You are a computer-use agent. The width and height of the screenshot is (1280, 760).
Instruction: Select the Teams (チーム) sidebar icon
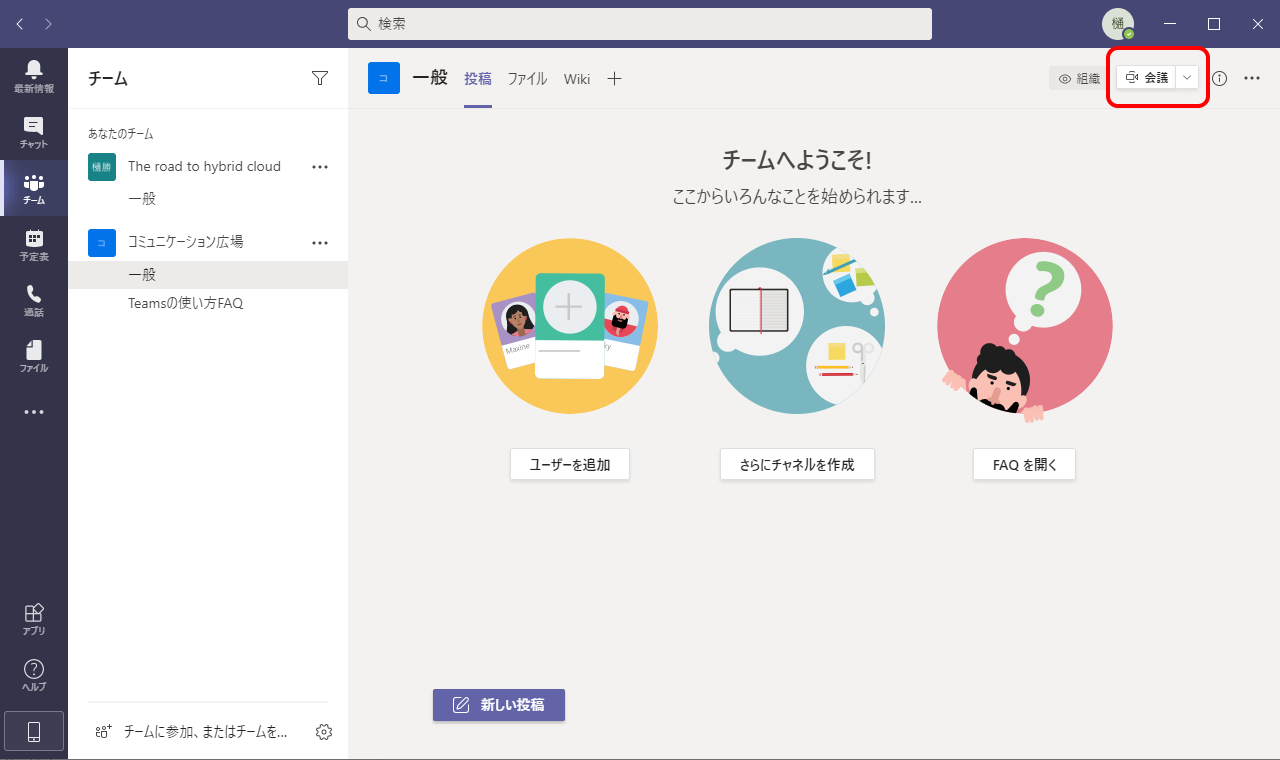[34, 188]
